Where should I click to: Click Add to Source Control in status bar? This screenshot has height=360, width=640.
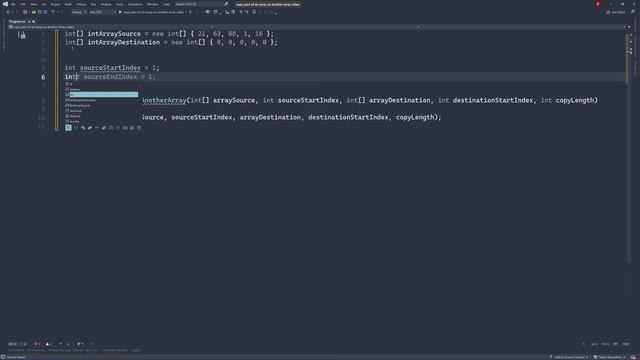pyautogui.click(x=570, y=357)
